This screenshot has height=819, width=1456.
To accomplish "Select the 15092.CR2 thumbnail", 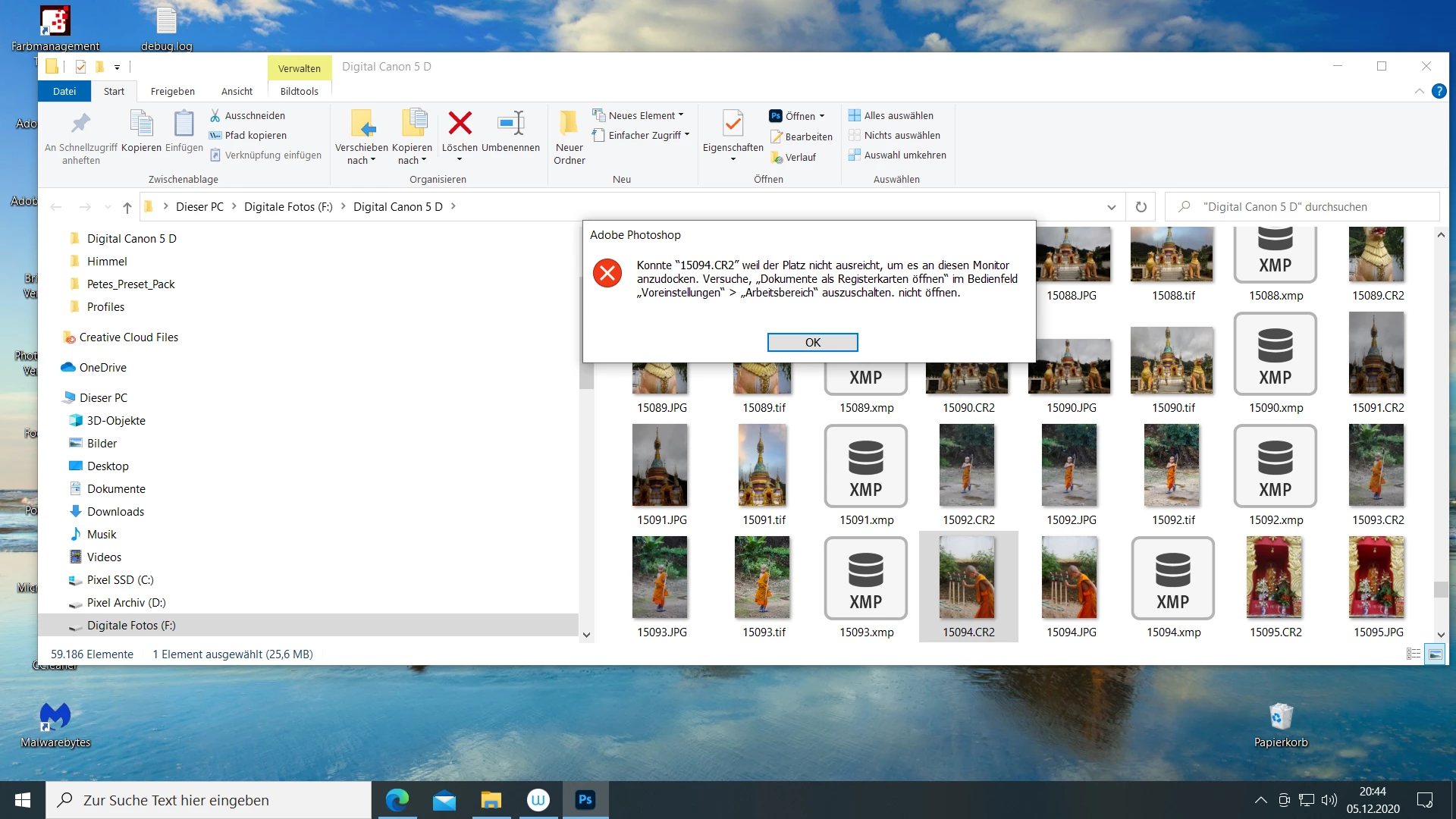I will coord(968,466).
